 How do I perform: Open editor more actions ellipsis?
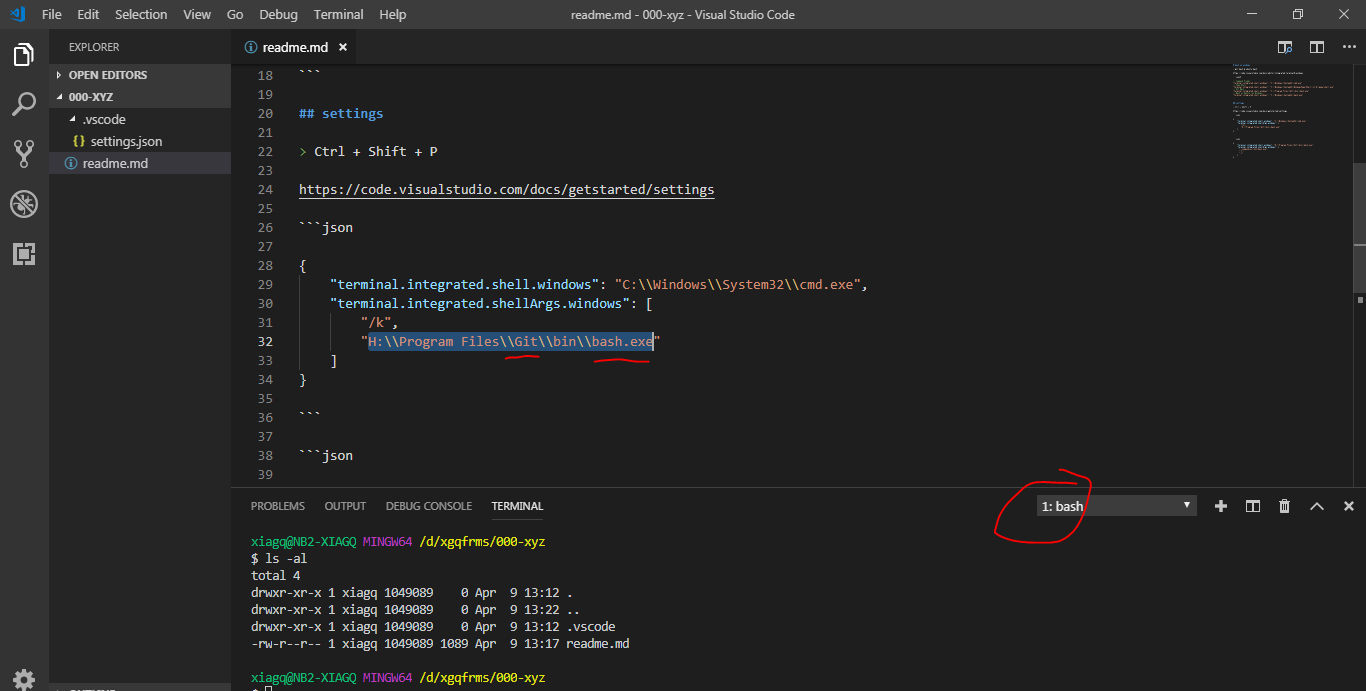tap(1348, 47)
